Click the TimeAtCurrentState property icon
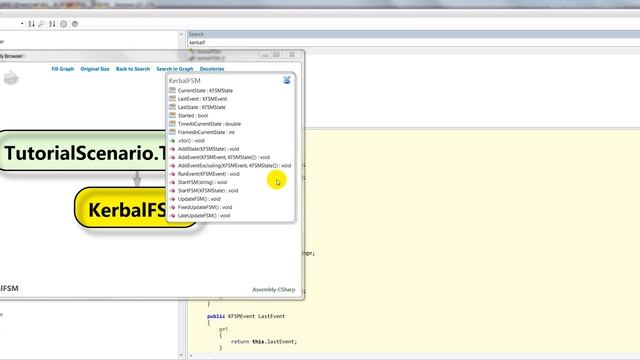This screenshot has width=640, height=360. point(172,124)
